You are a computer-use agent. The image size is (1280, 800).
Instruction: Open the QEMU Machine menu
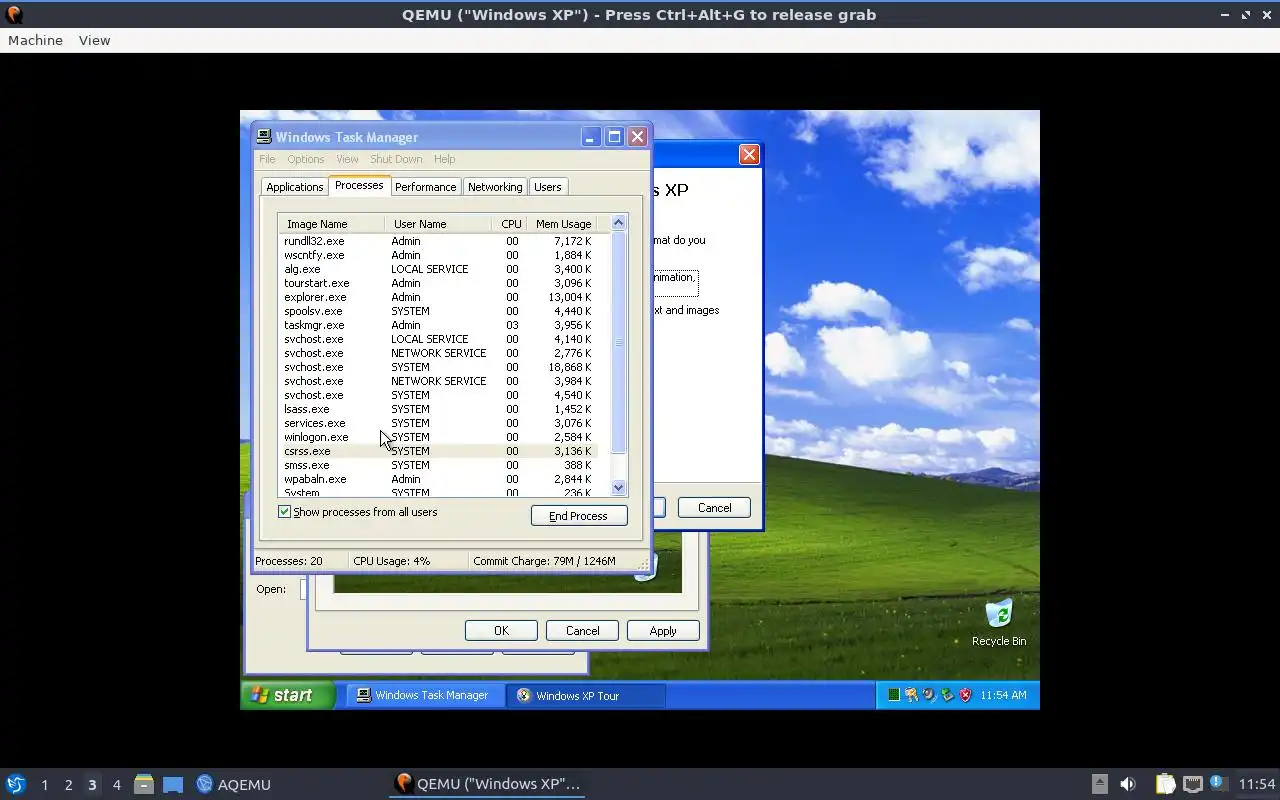click(35, 40)
